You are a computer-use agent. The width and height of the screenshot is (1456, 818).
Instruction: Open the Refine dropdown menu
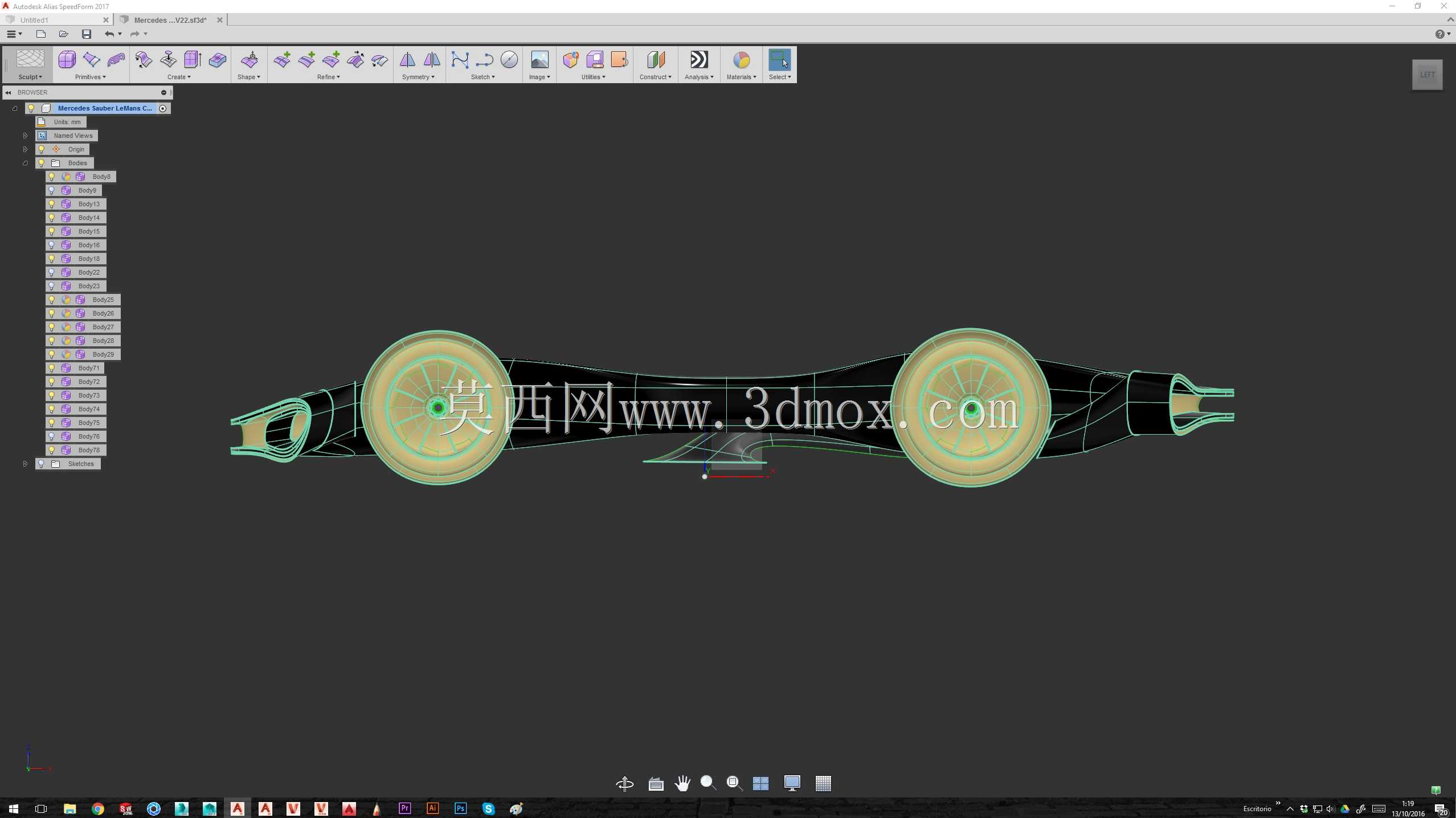pyautogui.click(x=329, y=77)
